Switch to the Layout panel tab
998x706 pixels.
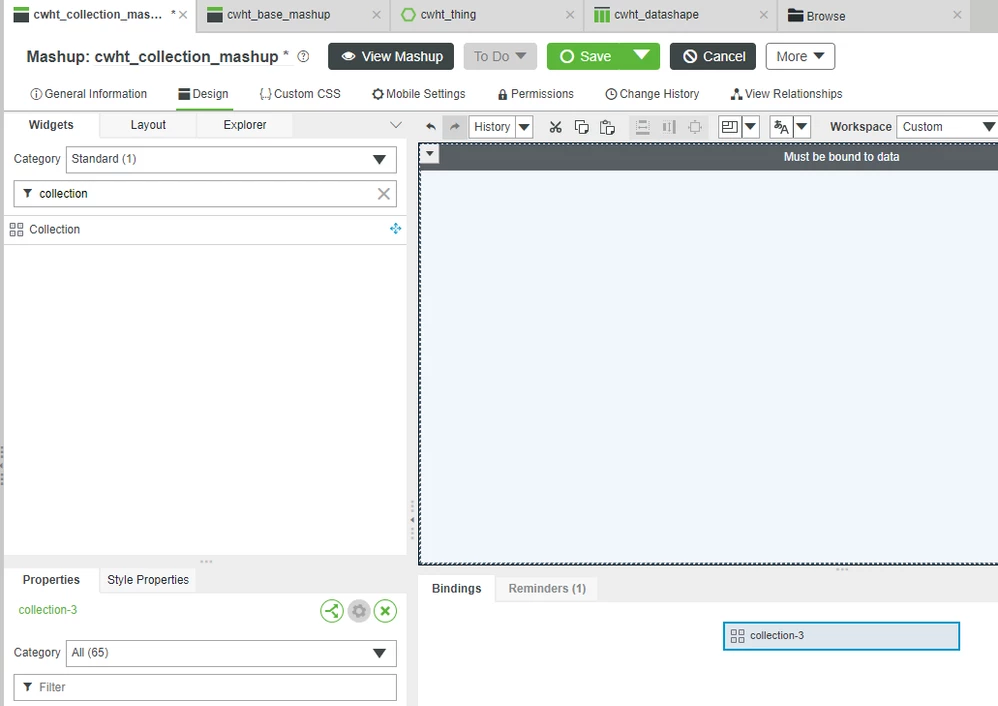pyautogui.click(x=148, y=125)
